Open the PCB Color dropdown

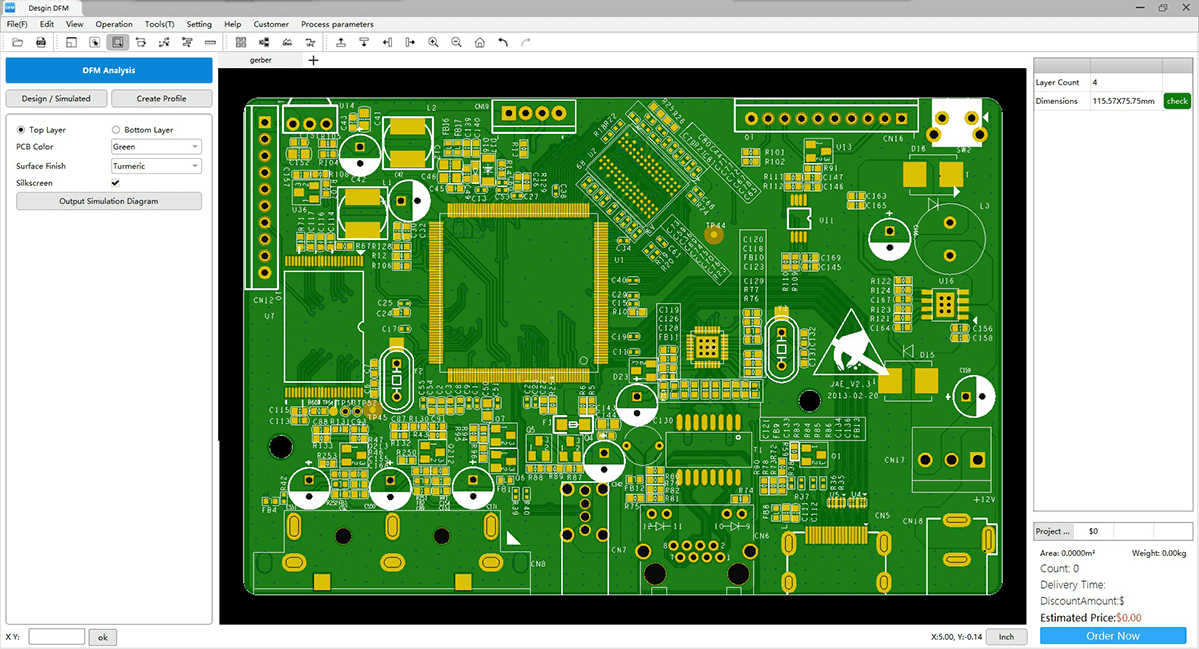(156, 147)
